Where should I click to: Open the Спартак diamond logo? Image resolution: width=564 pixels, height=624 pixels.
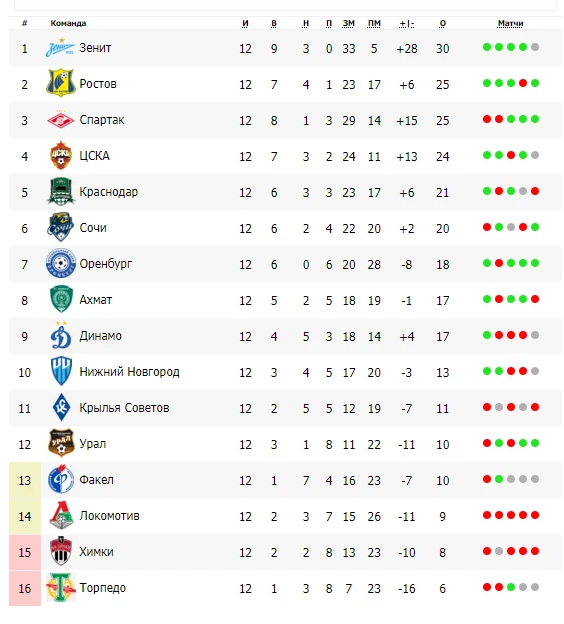pos(60,120)
